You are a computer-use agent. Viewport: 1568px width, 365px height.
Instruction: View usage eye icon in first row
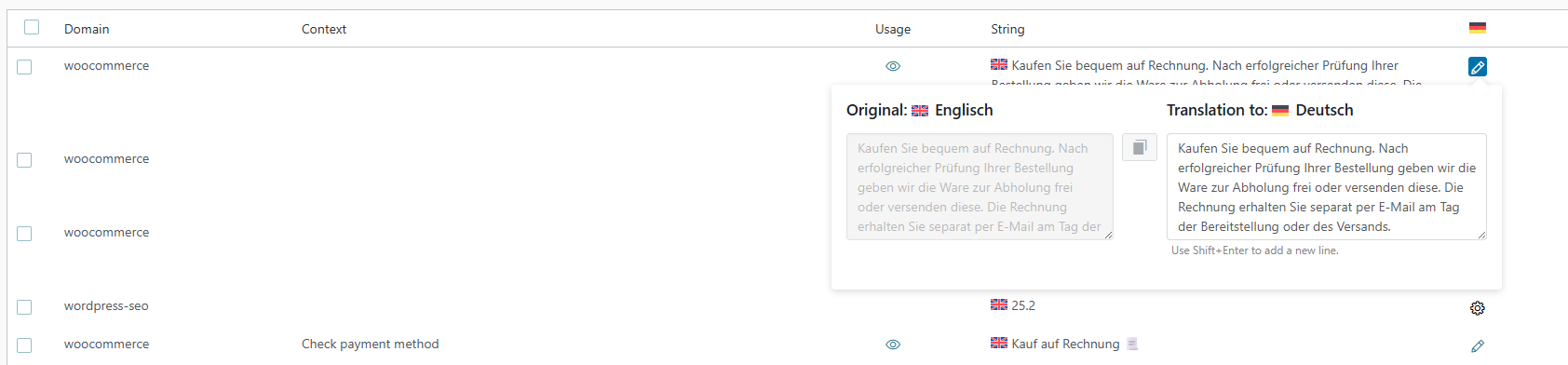[x=892, y=66]
